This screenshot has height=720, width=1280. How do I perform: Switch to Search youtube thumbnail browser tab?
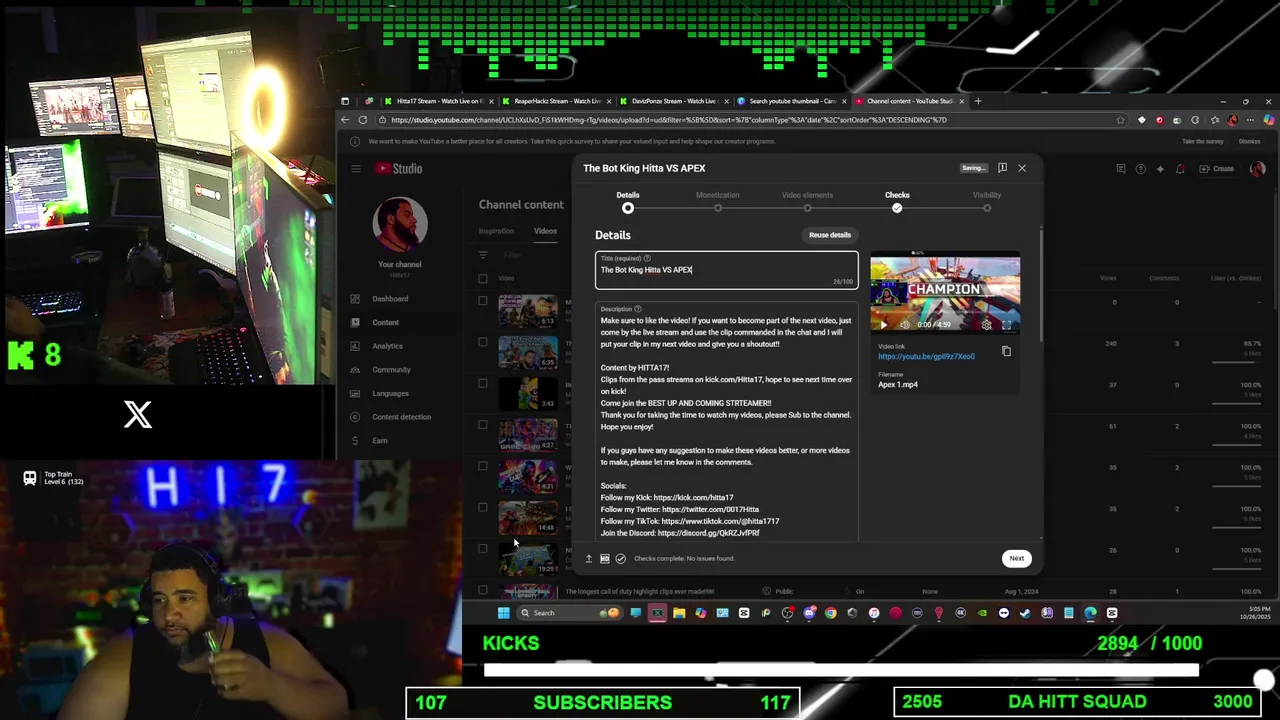(790, 101)
